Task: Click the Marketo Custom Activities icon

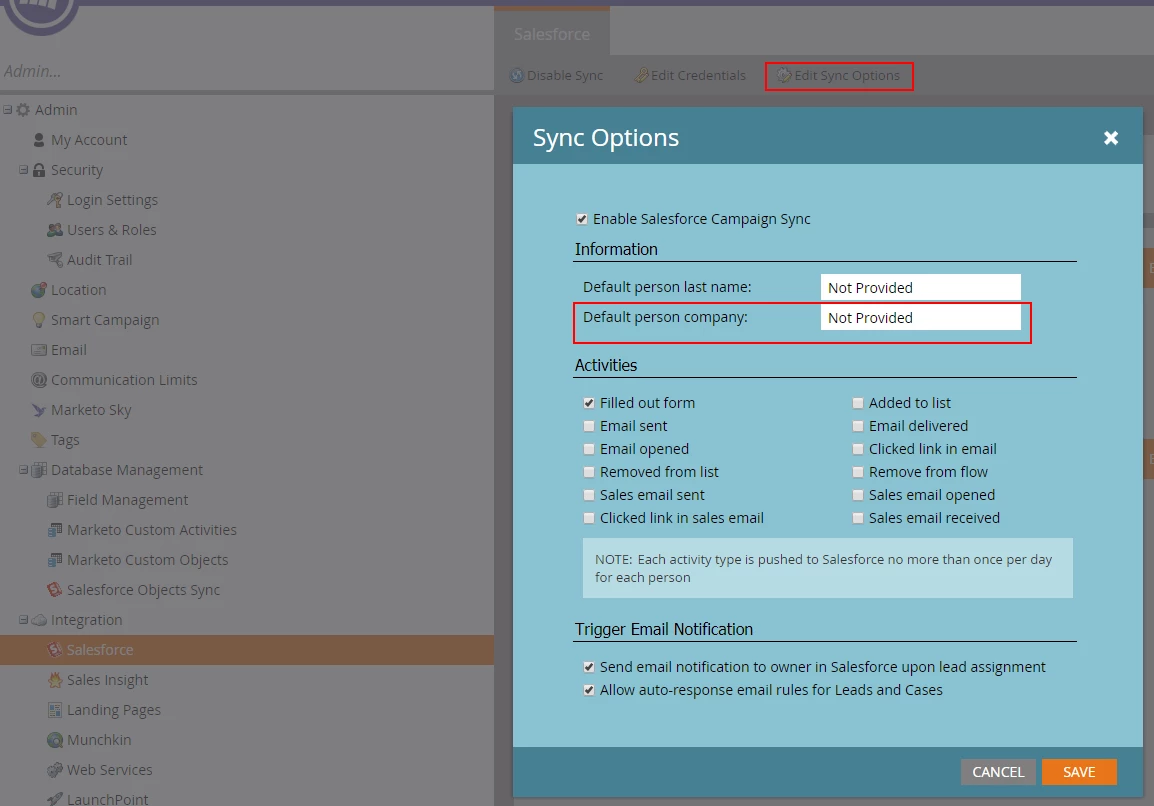Action: (x=55, y=530)
